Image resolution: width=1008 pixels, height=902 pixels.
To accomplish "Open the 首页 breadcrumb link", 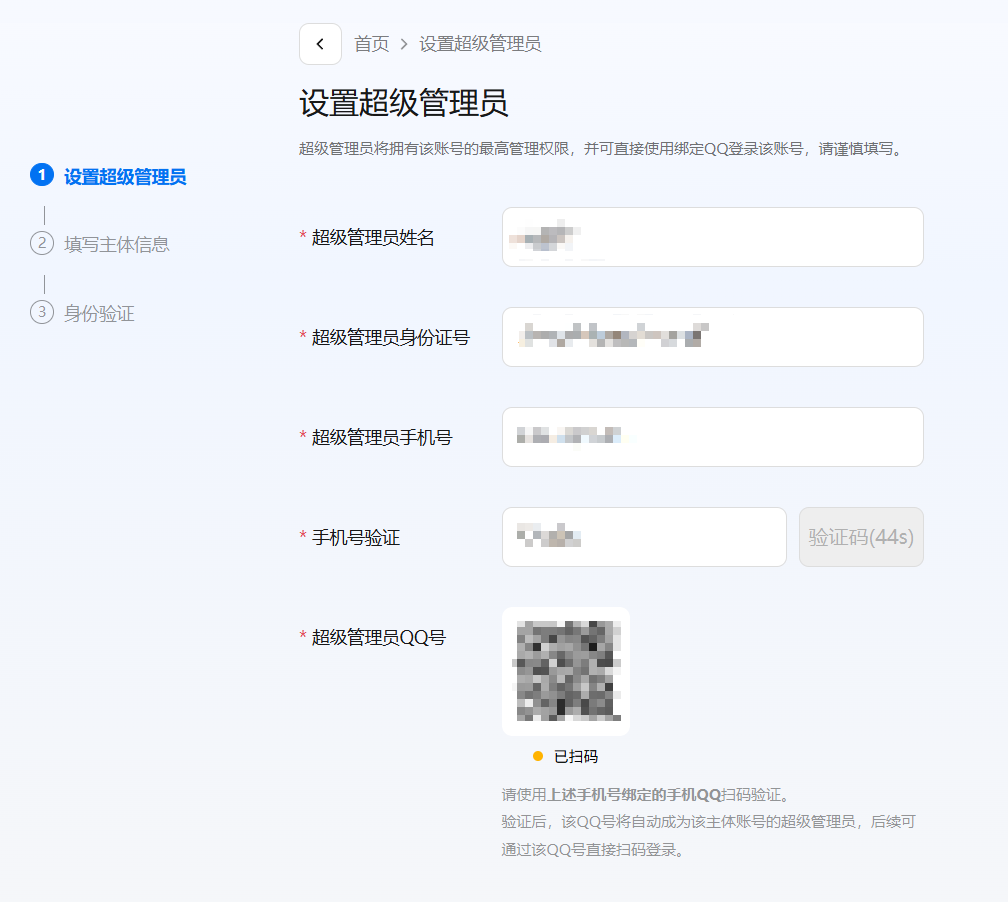I will (x=372, y=44).
